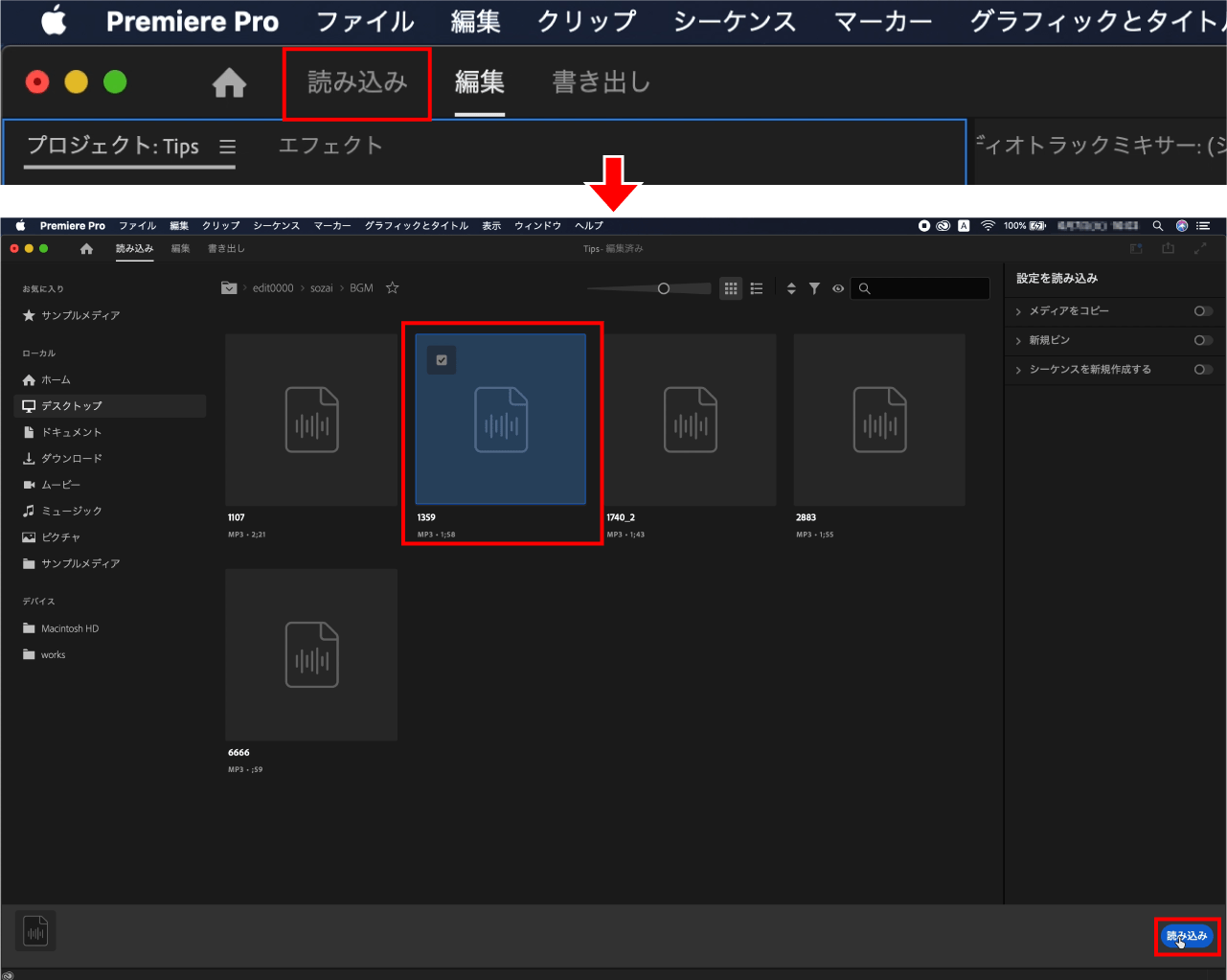Expand the 新規ビン section chevron
Screen dimensions: 1227x980
coord(1018,340)
